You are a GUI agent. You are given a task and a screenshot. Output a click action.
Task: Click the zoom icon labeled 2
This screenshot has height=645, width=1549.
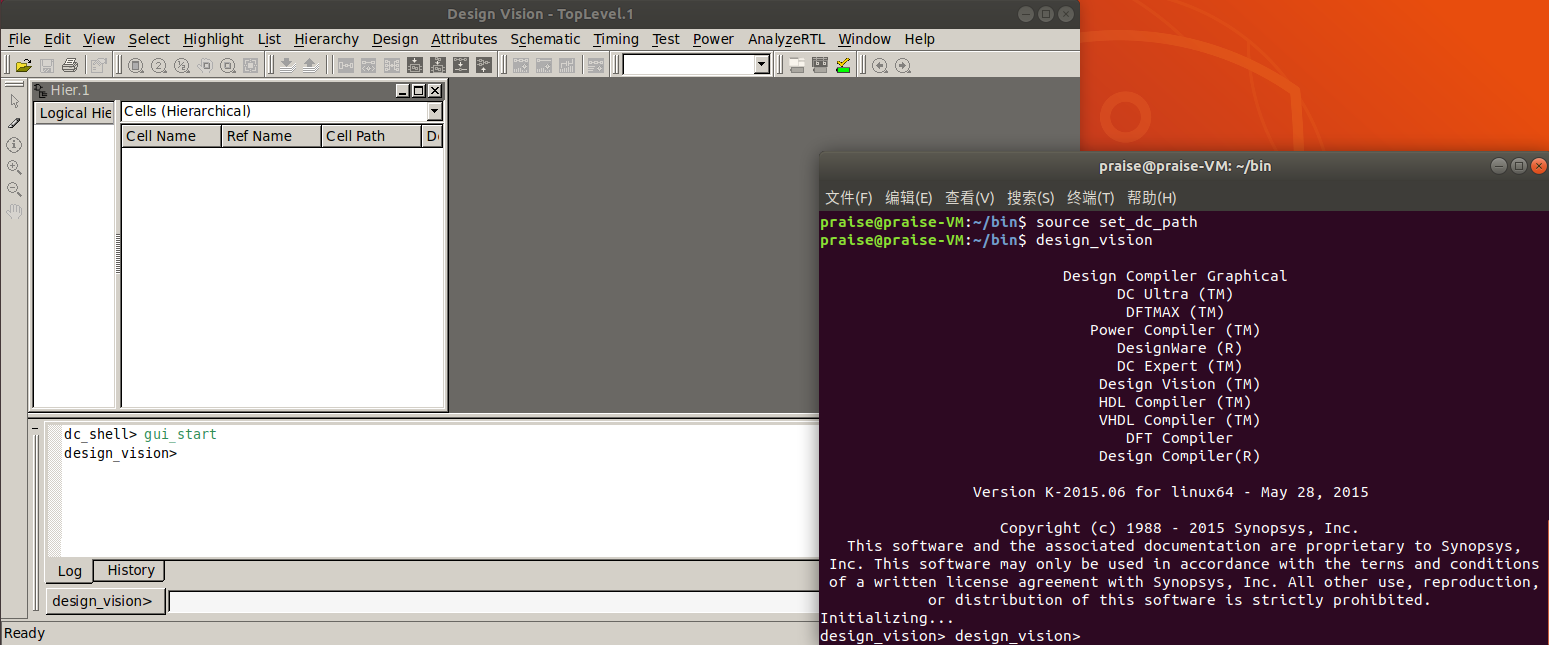click(x=159, y=65)
